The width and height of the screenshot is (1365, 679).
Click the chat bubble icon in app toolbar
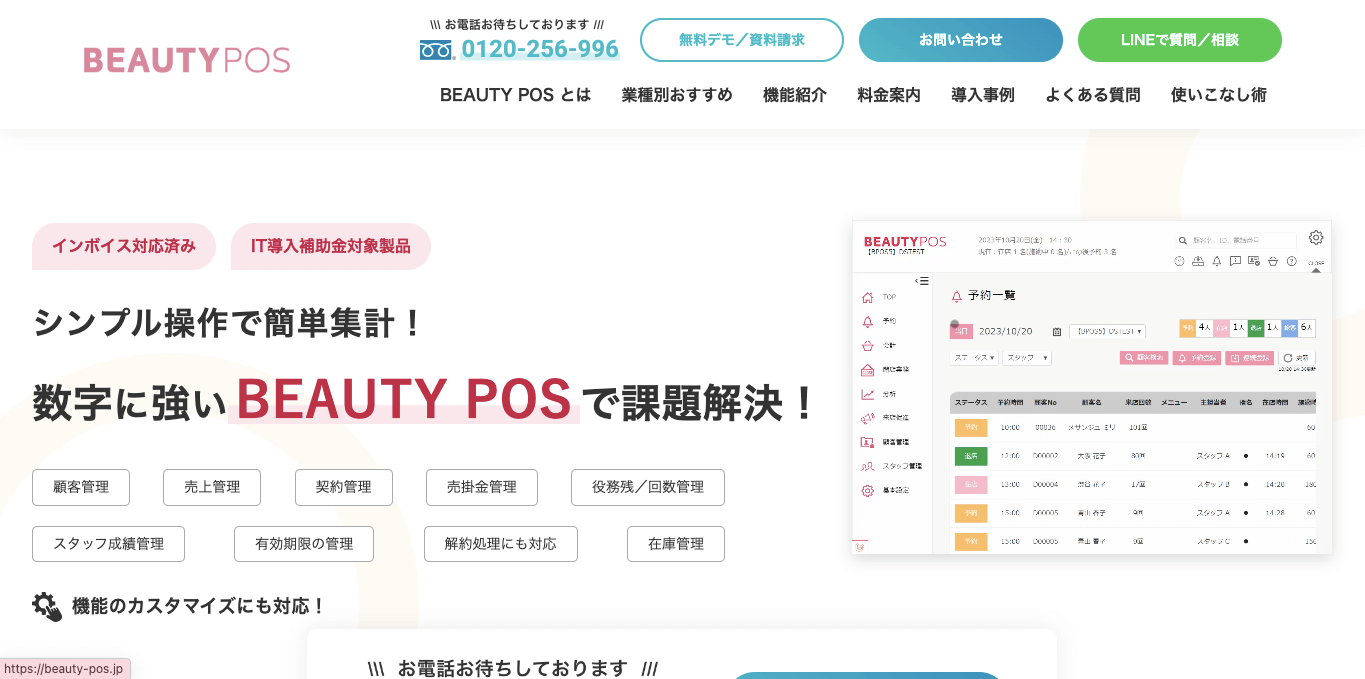coord(1235,261)
